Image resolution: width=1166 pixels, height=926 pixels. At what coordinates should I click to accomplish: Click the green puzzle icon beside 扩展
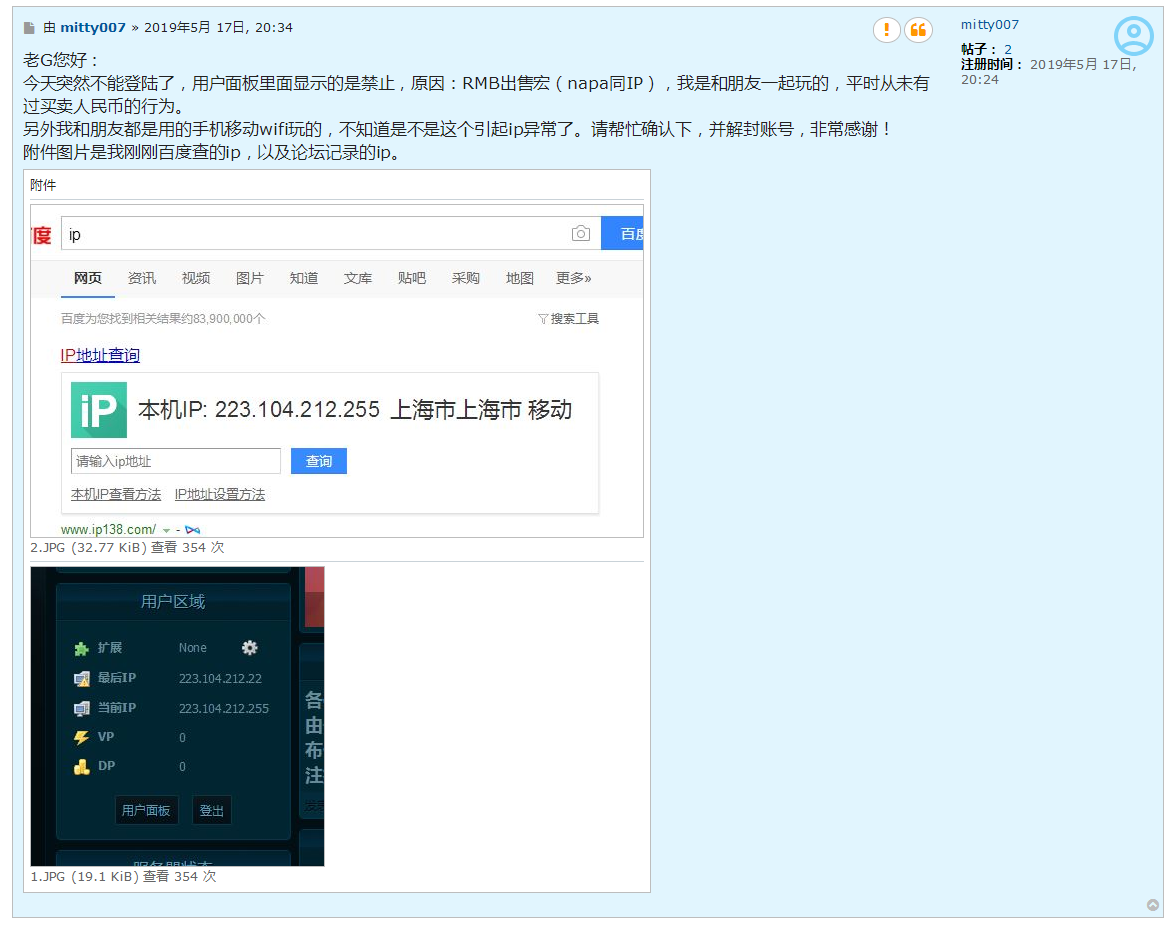coord(79,648)
